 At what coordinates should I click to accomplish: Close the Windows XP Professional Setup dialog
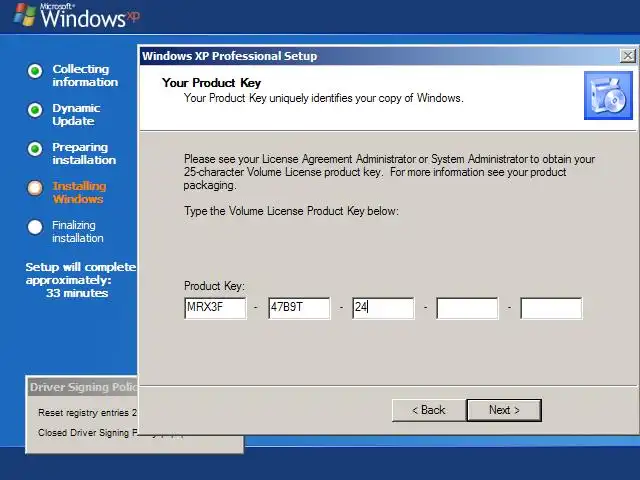click(627, 56)
